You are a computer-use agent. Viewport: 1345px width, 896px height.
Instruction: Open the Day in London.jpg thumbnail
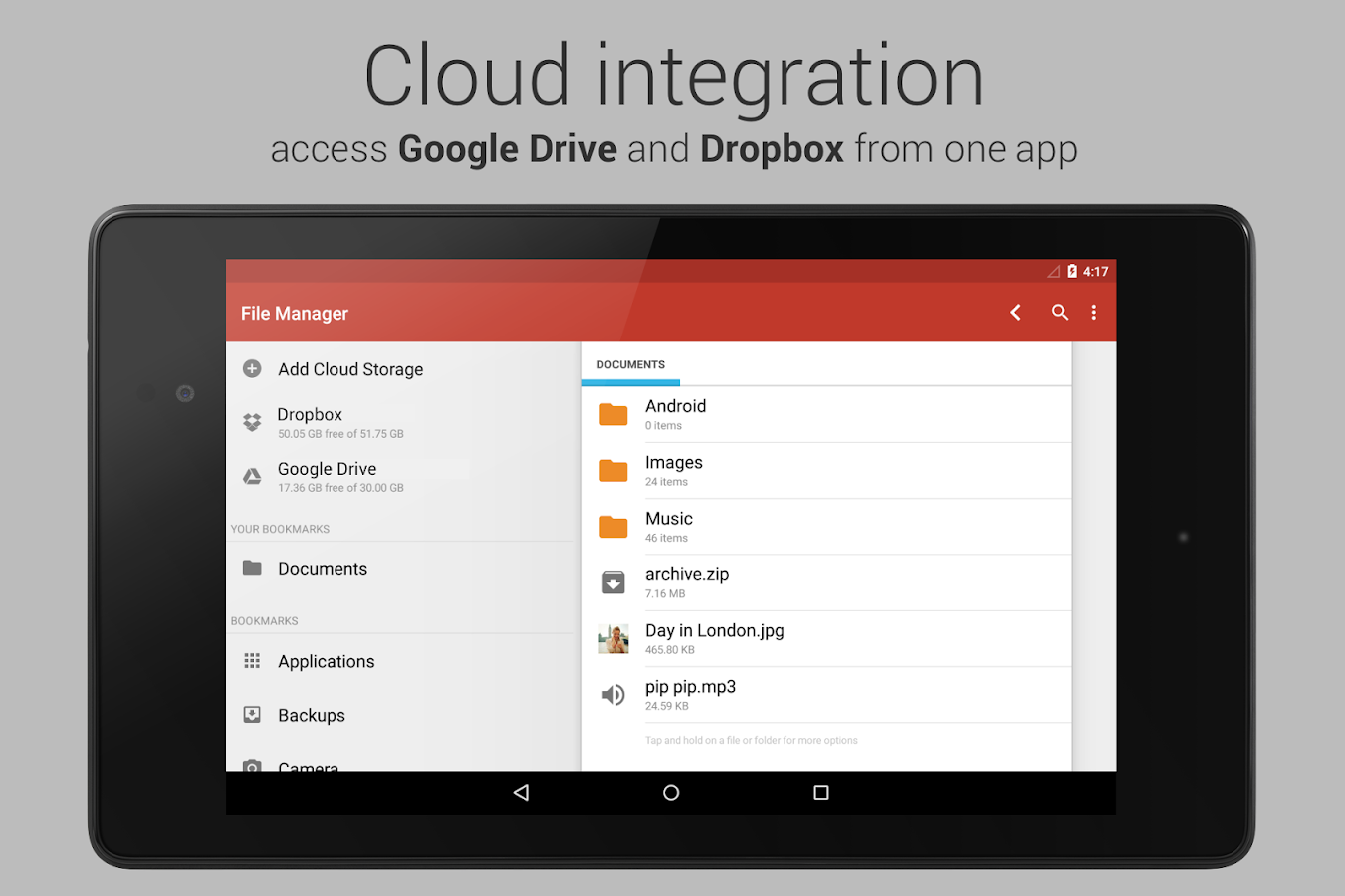click(613, 639)
